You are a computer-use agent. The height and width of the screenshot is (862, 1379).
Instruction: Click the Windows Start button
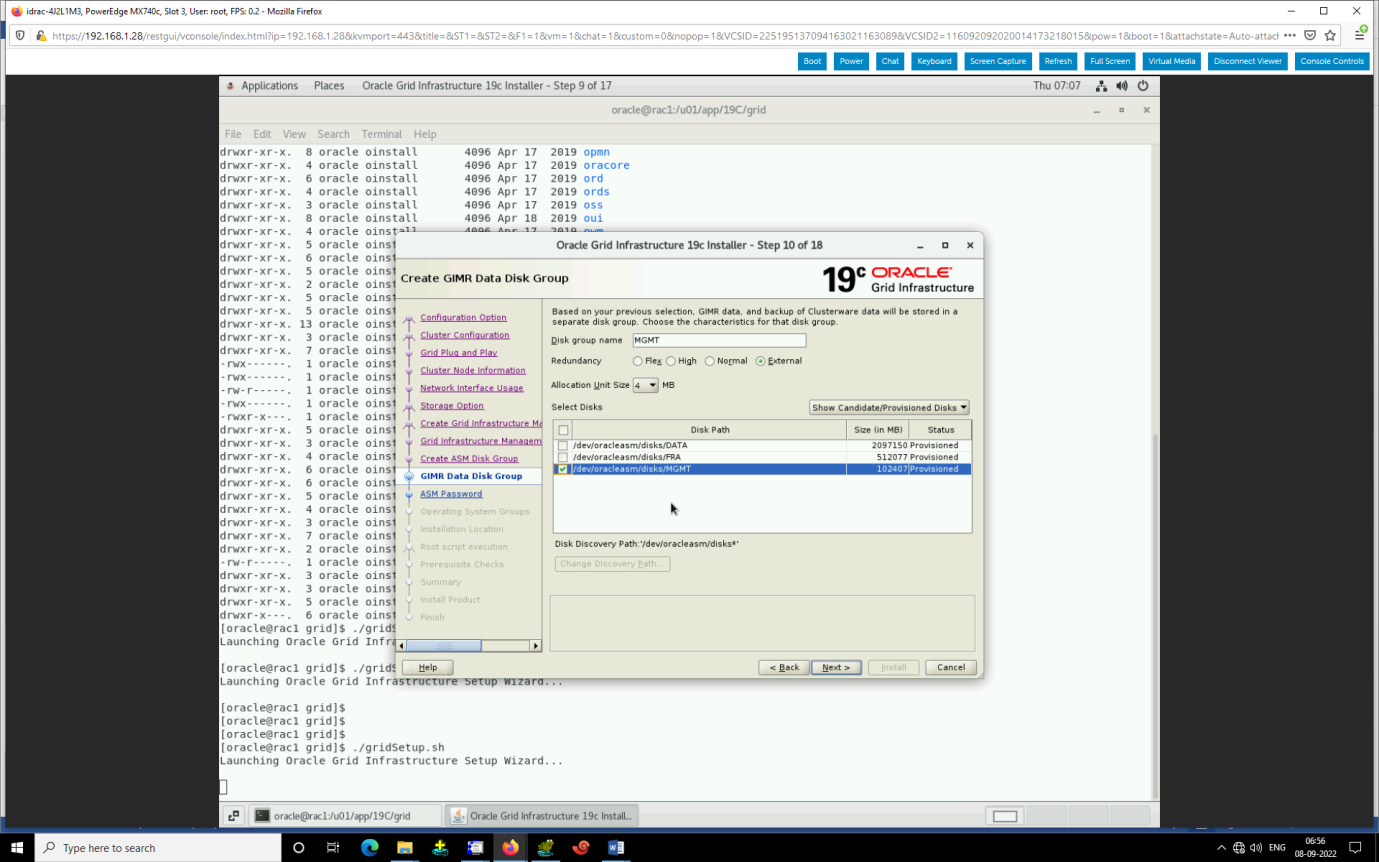[18, 847]
